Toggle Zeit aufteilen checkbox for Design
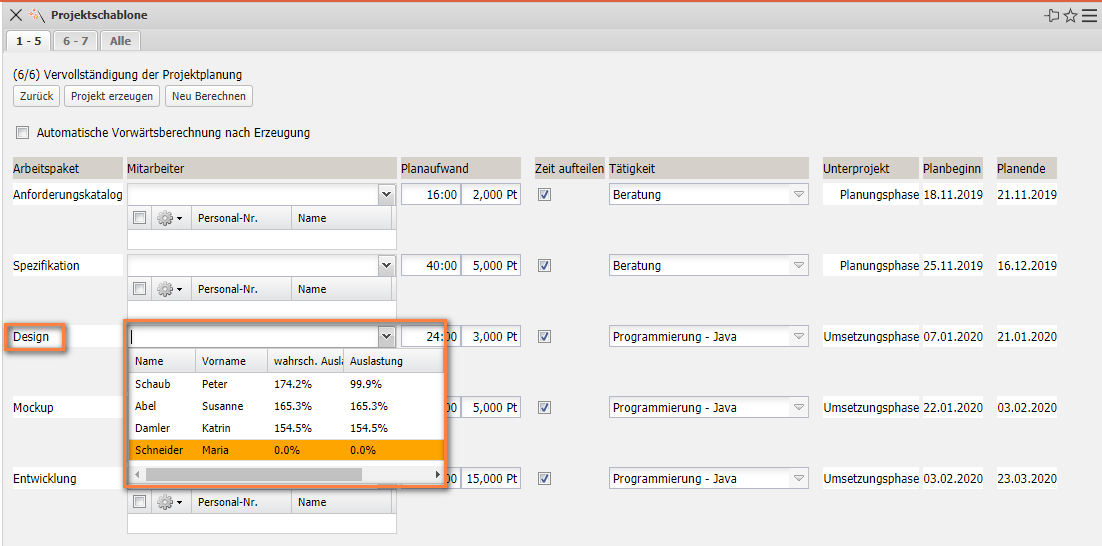1102x546 pixels. [x=544, y=337]
